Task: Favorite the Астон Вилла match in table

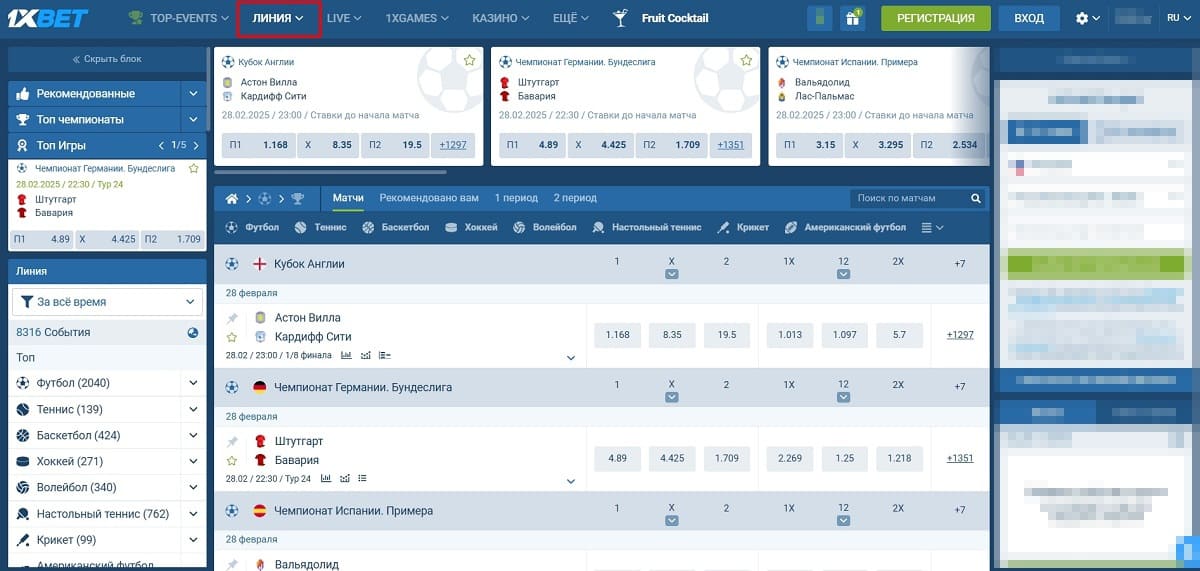Action: click(232, 337)
